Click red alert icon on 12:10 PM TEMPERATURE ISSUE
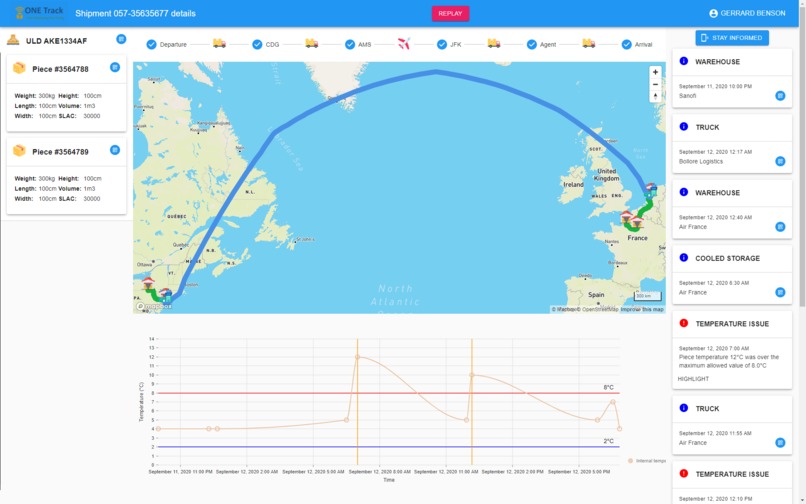 click(684, 473)
